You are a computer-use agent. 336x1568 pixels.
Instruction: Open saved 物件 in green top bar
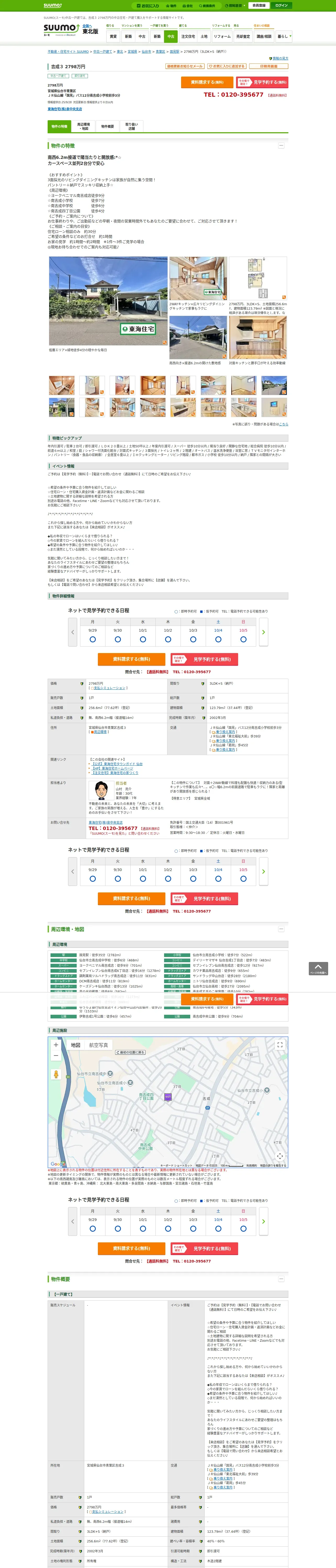pos(172,5)
